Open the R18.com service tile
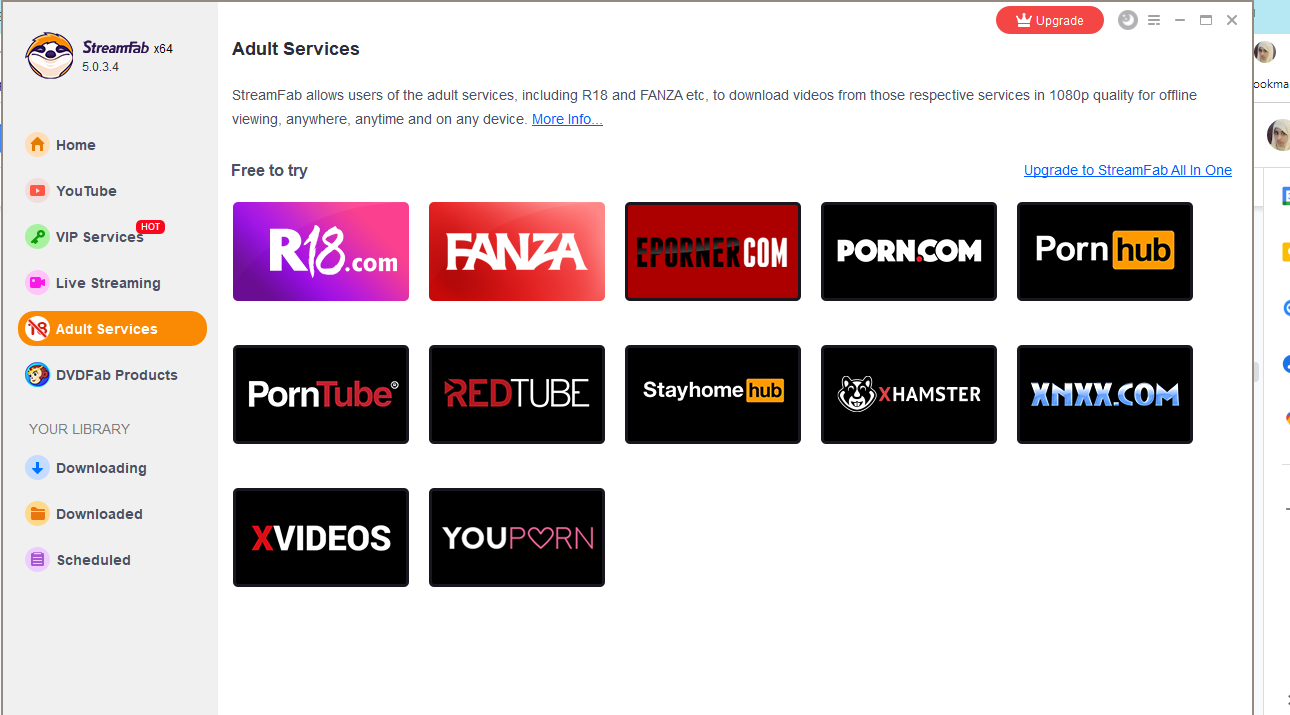Viewport: 1290px width, 715px height. [321, 251]
